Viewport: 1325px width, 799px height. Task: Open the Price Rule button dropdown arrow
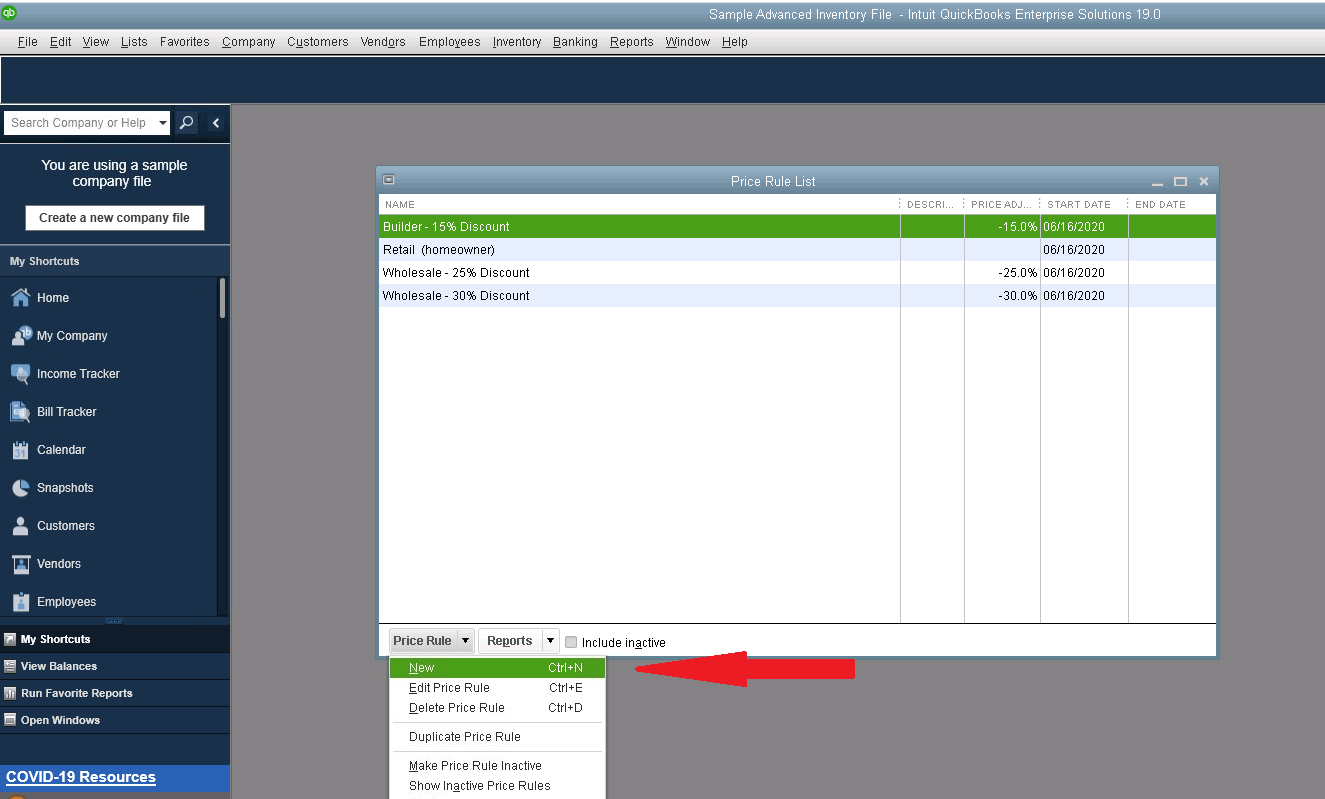coord(465,641)
